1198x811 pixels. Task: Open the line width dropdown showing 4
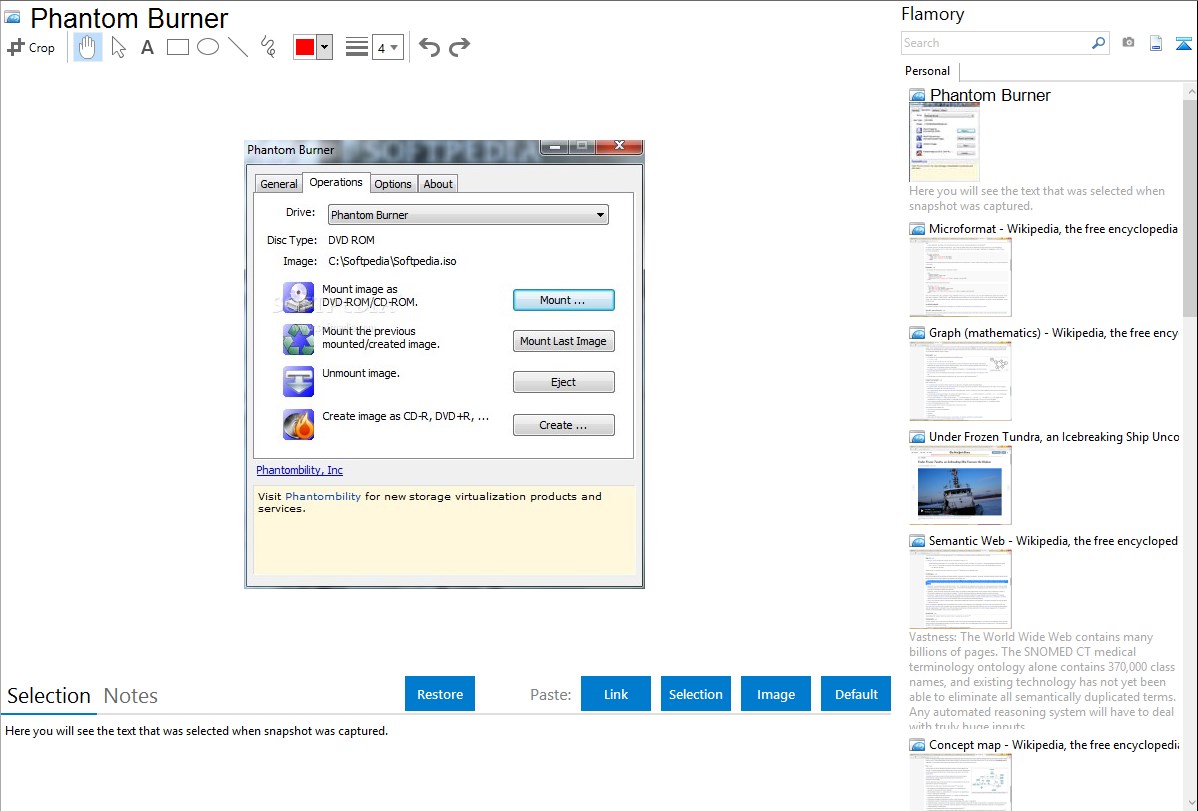tap(387, 47)
